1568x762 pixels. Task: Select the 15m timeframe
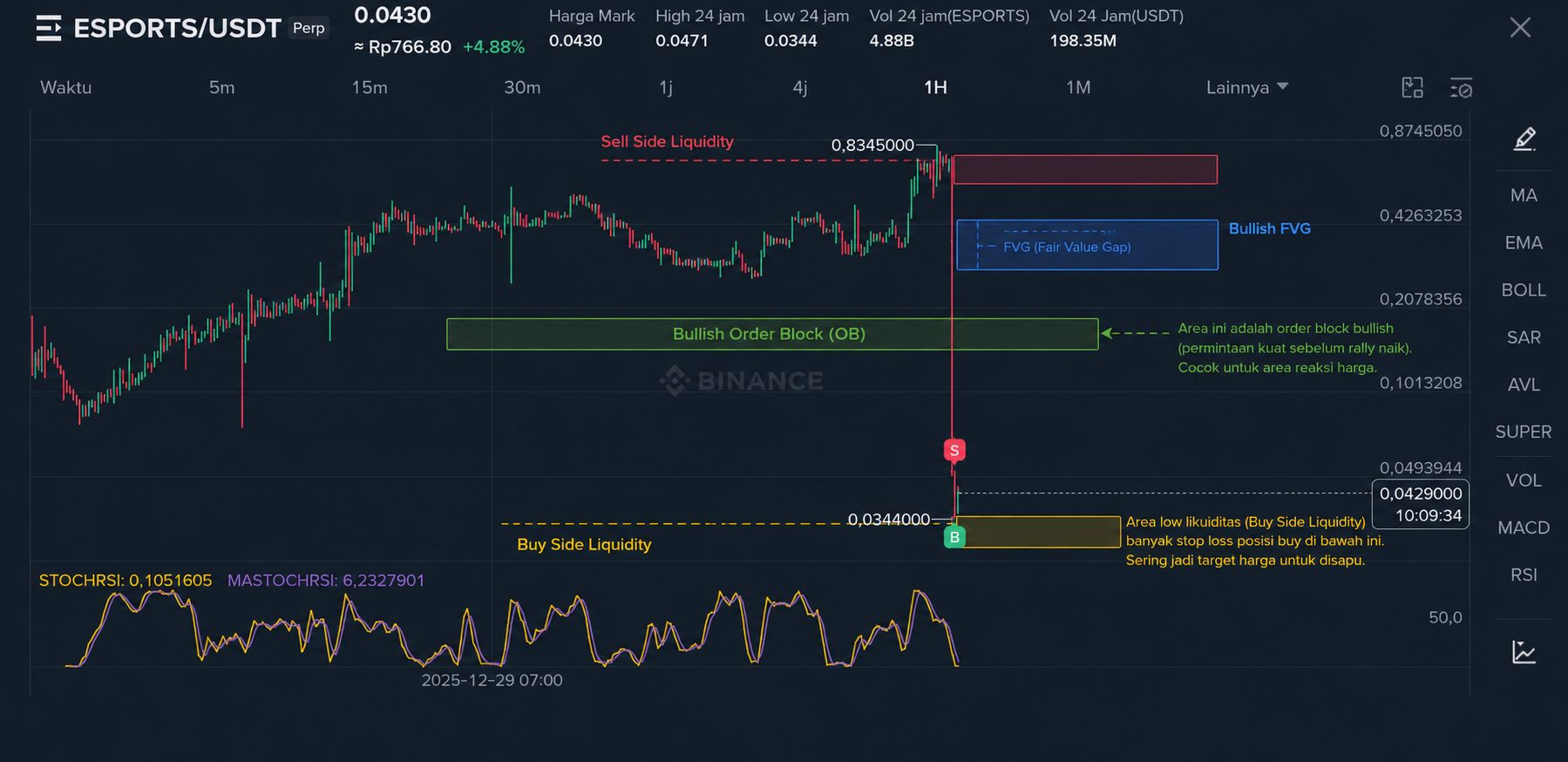[x=370, y=87]
